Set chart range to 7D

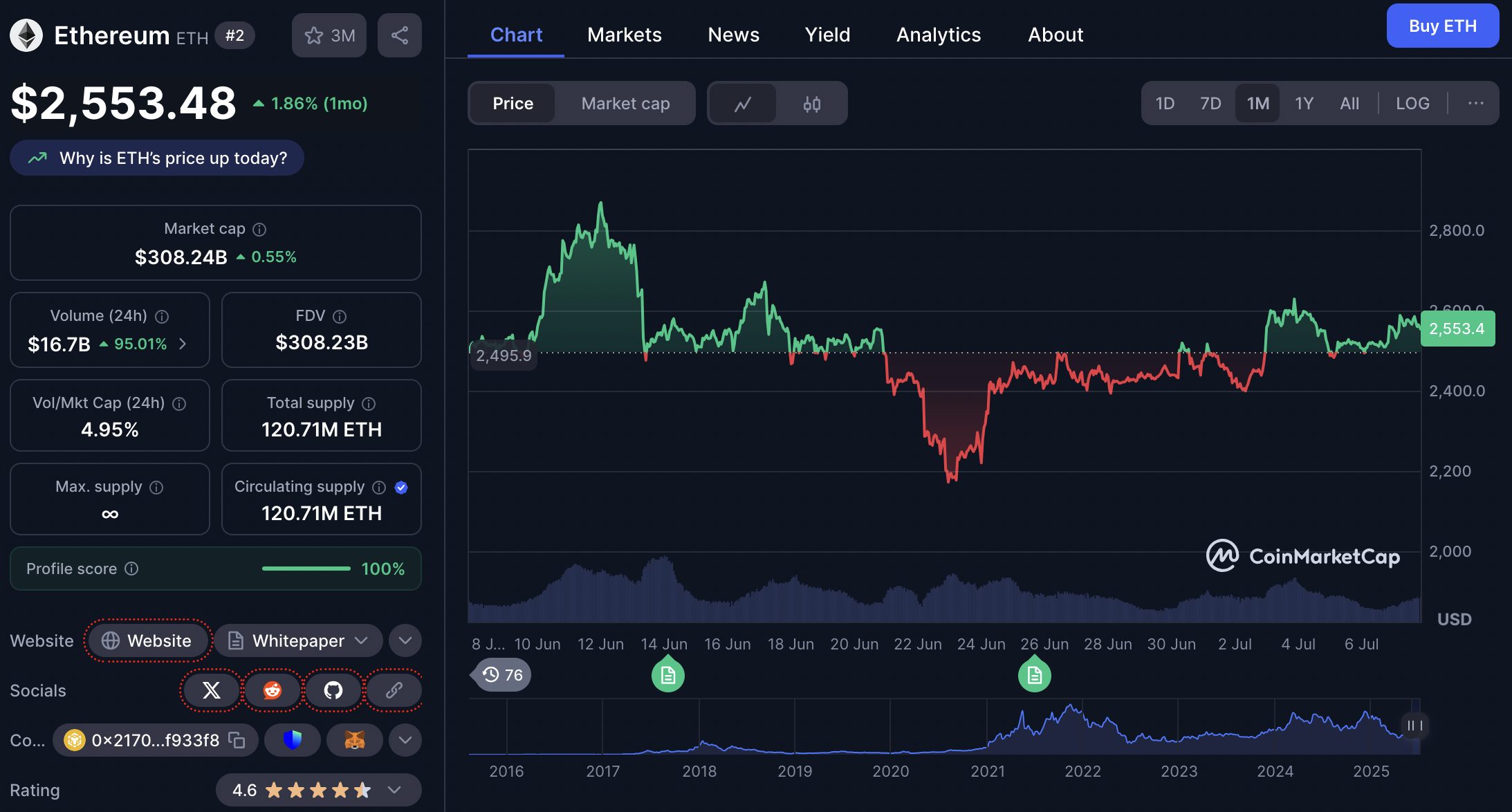[x=1210, y=104]
